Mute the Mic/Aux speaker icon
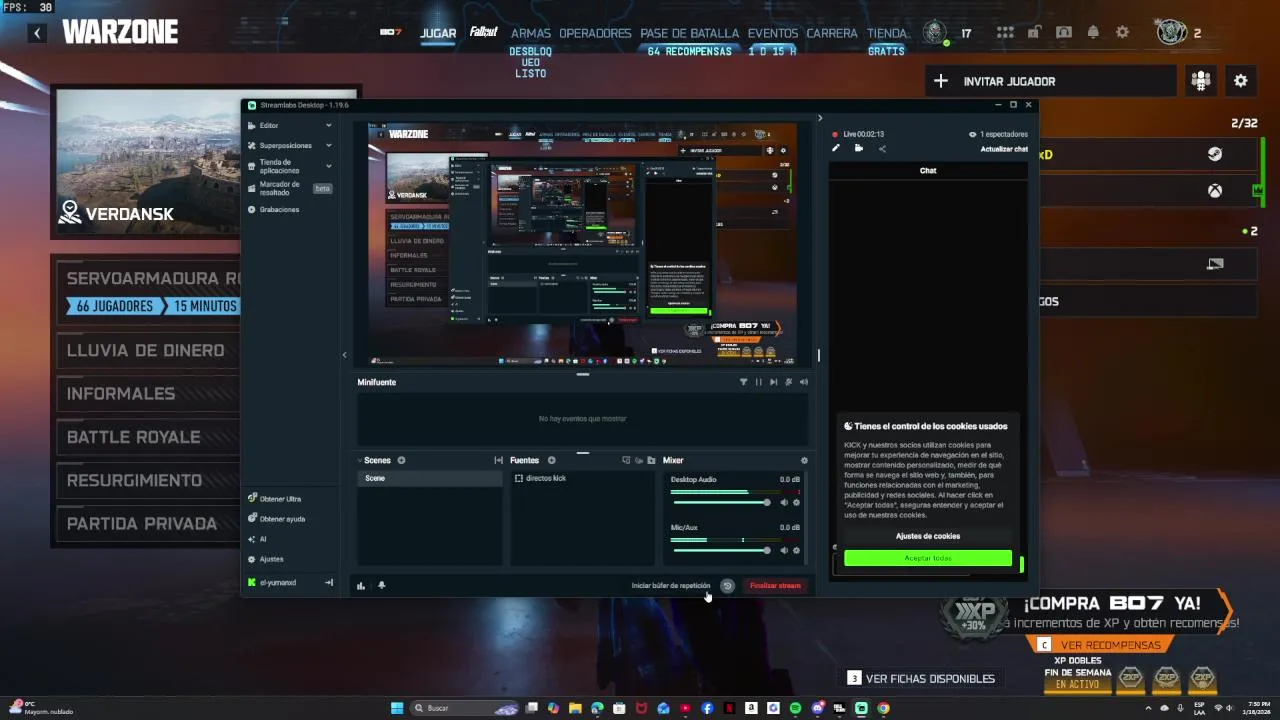Screen dimensions: 1280x720 click(784, 550)
